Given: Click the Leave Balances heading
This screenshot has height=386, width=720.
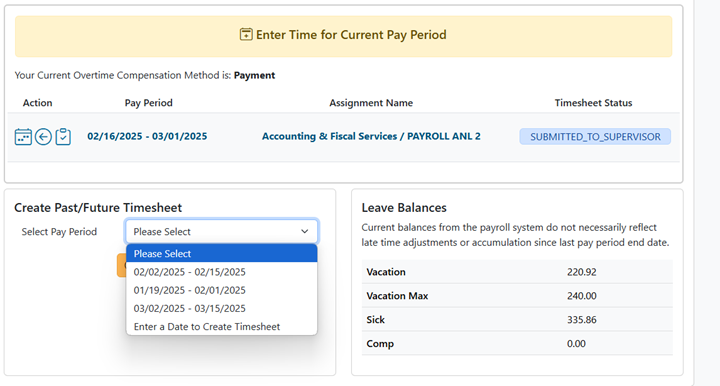Looking at the screenshot, I should point(404,207).
